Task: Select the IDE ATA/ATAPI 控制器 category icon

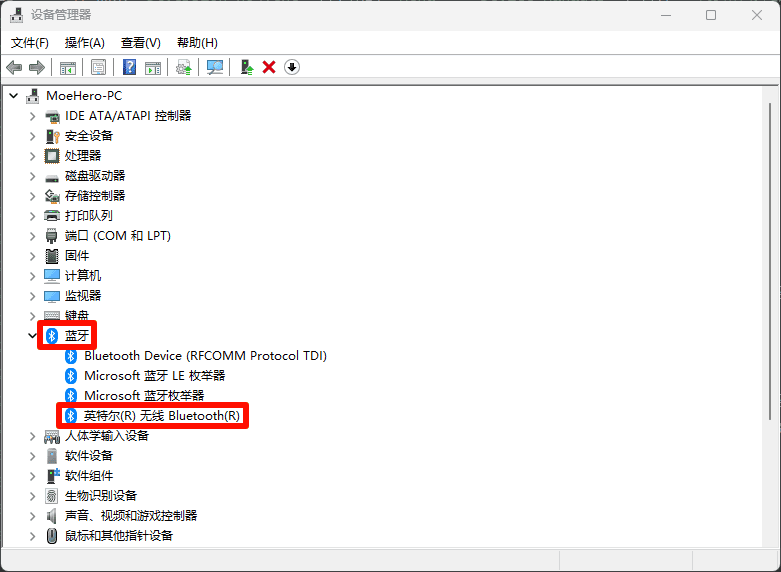Action: coord(52,116)
